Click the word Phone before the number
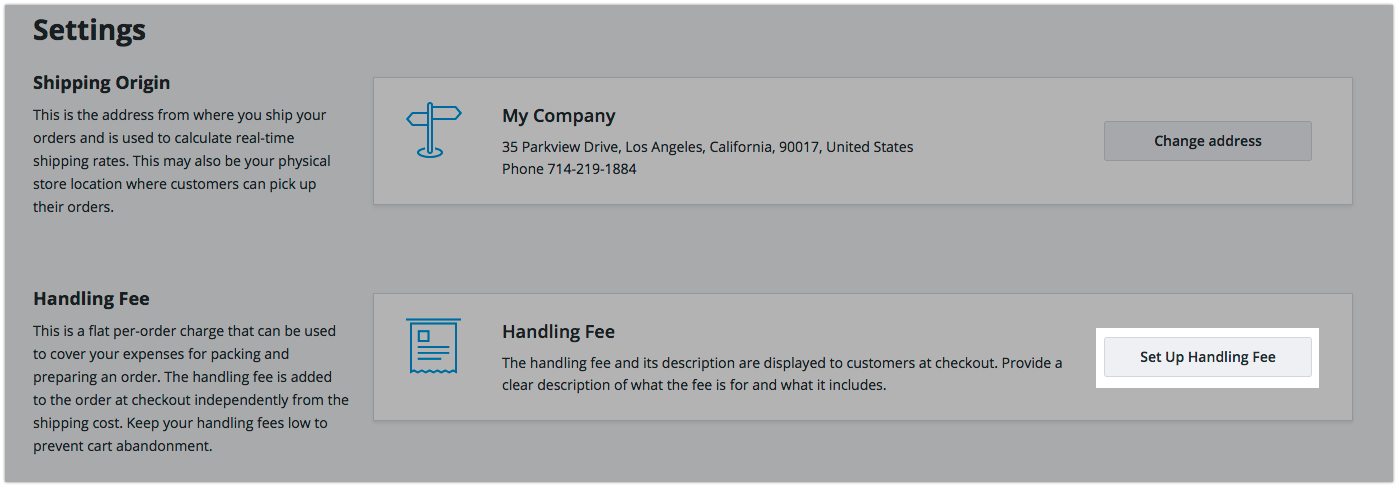This screenshot has width=1398, height=487. point(522,169)
